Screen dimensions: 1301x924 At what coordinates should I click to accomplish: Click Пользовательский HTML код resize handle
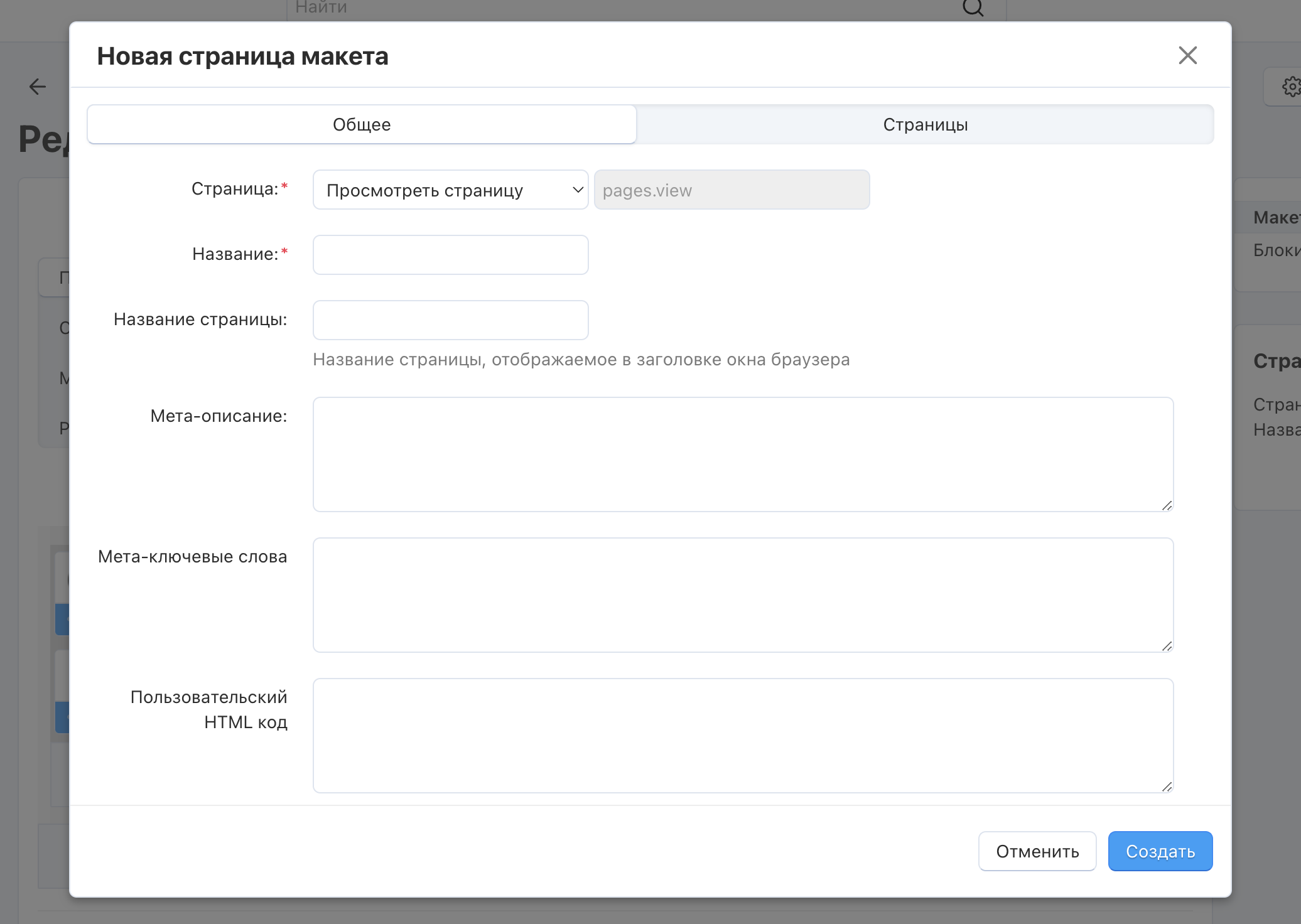pos(1167,787)
